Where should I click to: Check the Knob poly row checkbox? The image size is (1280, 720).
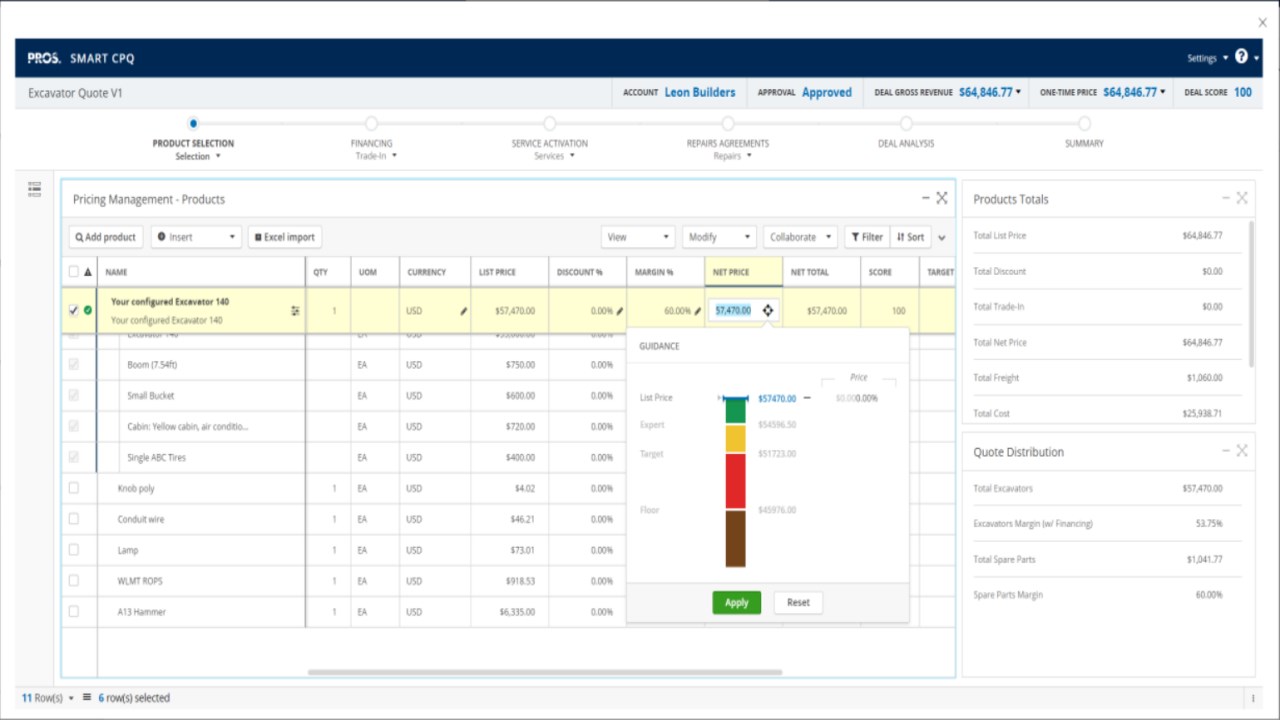[x=73, y=489]
